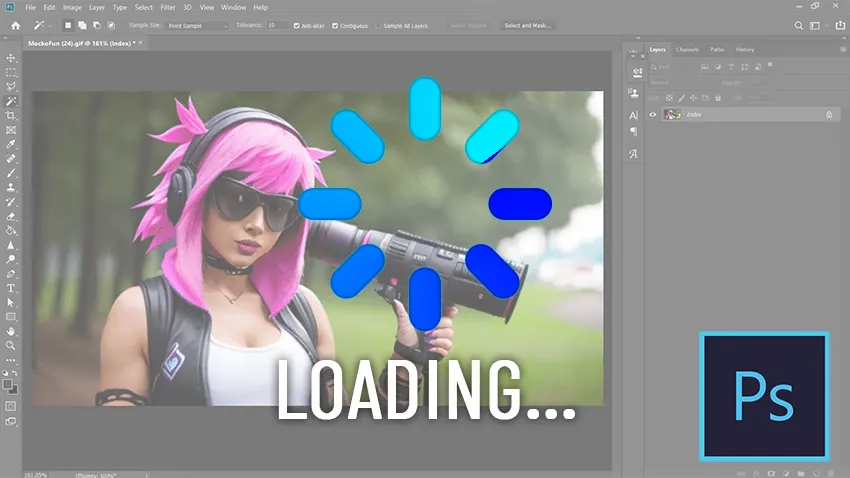Switch to the Channels tab

[687, 49]
